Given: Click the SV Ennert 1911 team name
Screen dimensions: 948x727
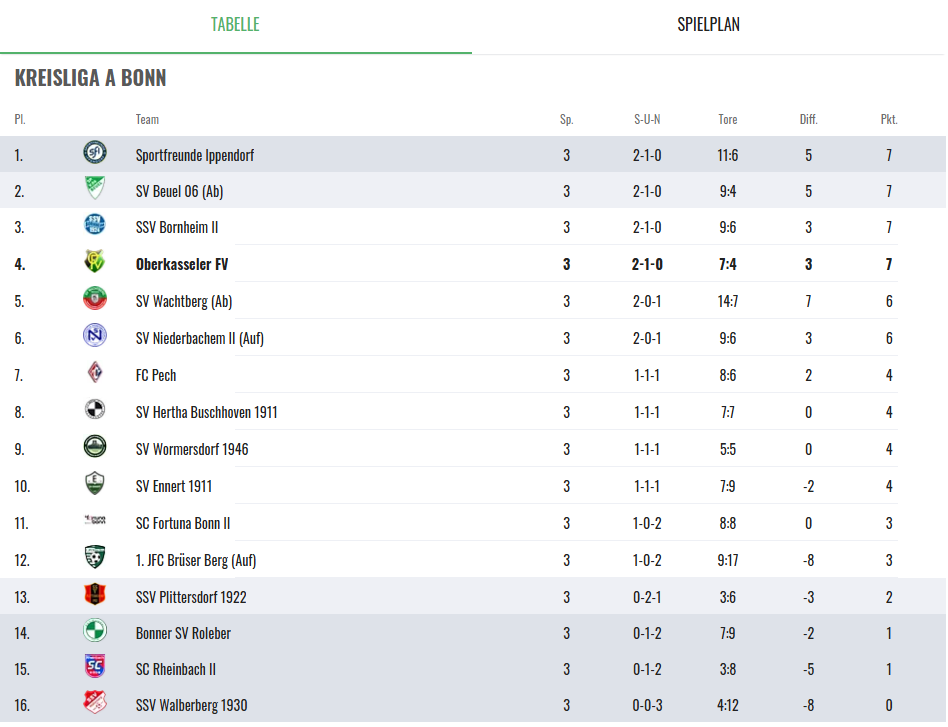Looking at the screenshot, I should click(x=174, y=486).
